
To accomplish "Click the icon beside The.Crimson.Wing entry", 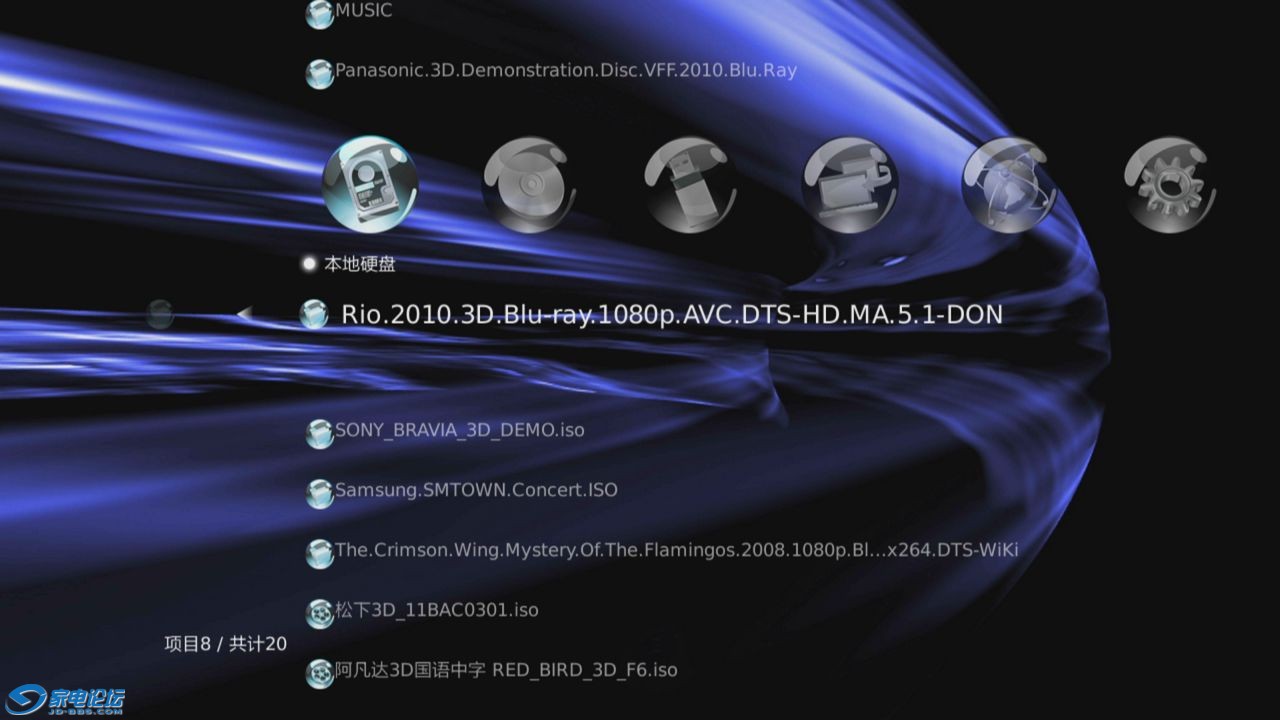I will 319,553.
